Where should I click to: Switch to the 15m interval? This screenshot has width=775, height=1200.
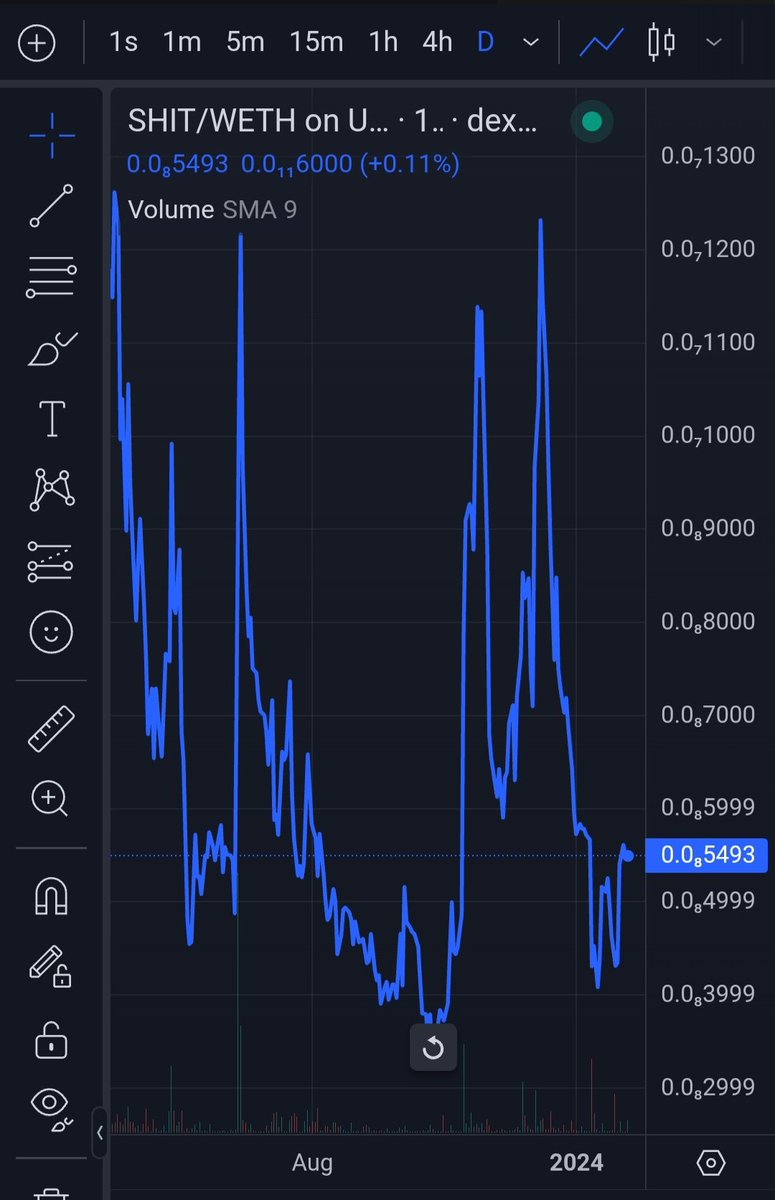click(316, 43)
